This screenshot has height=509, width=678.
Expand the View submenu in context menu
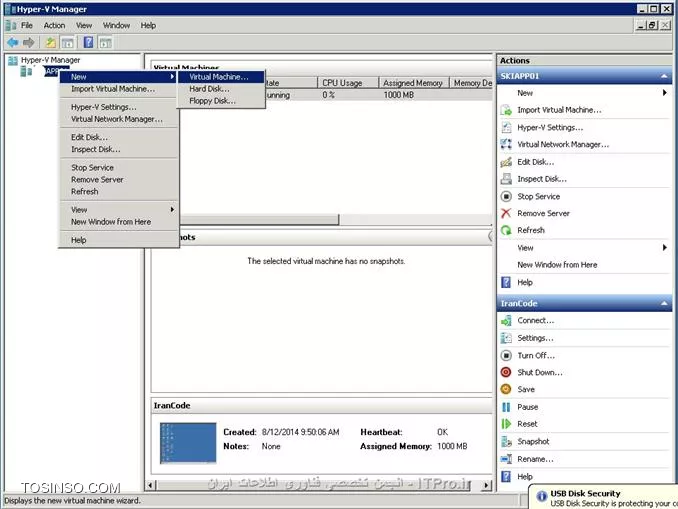point(172,209)
